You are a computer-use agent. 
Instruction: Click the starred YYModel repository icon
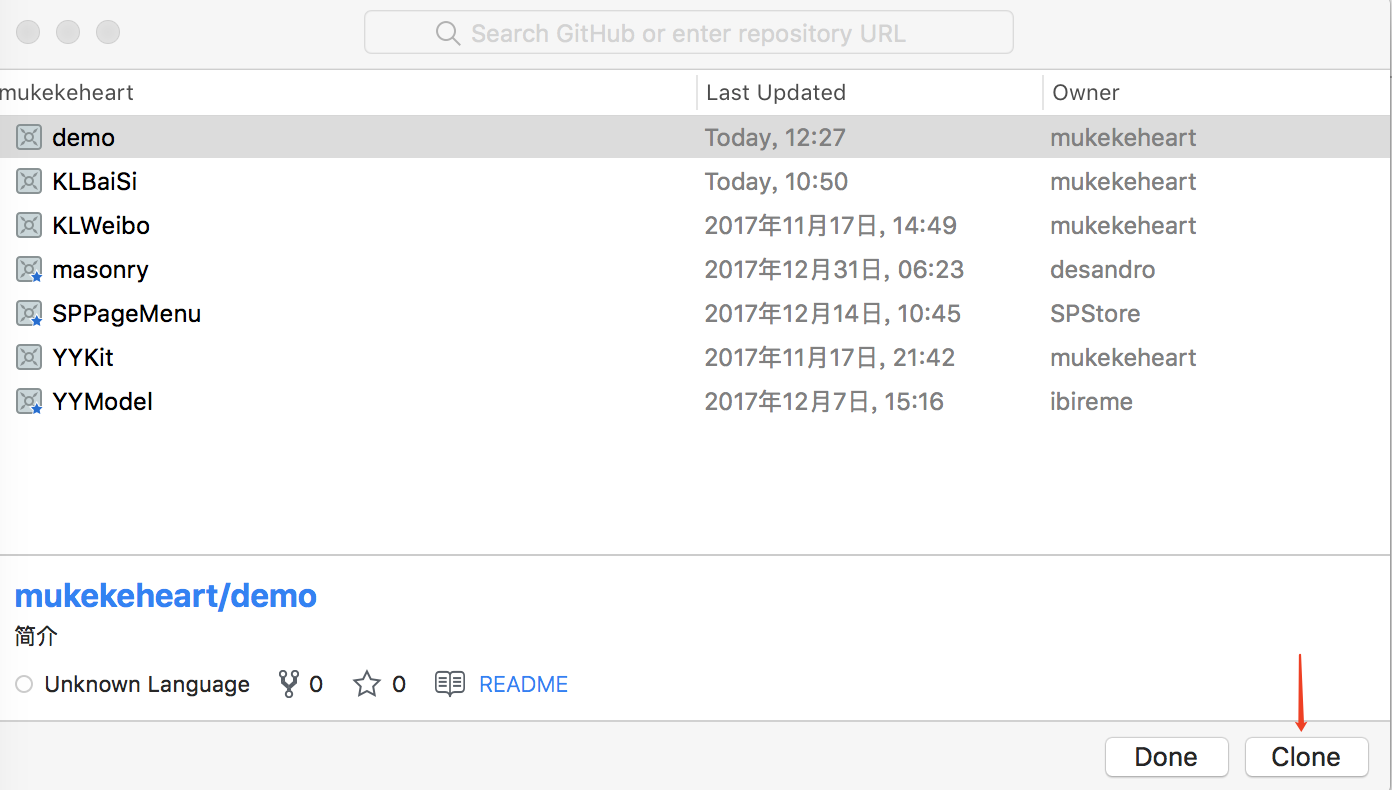[29, 401]
